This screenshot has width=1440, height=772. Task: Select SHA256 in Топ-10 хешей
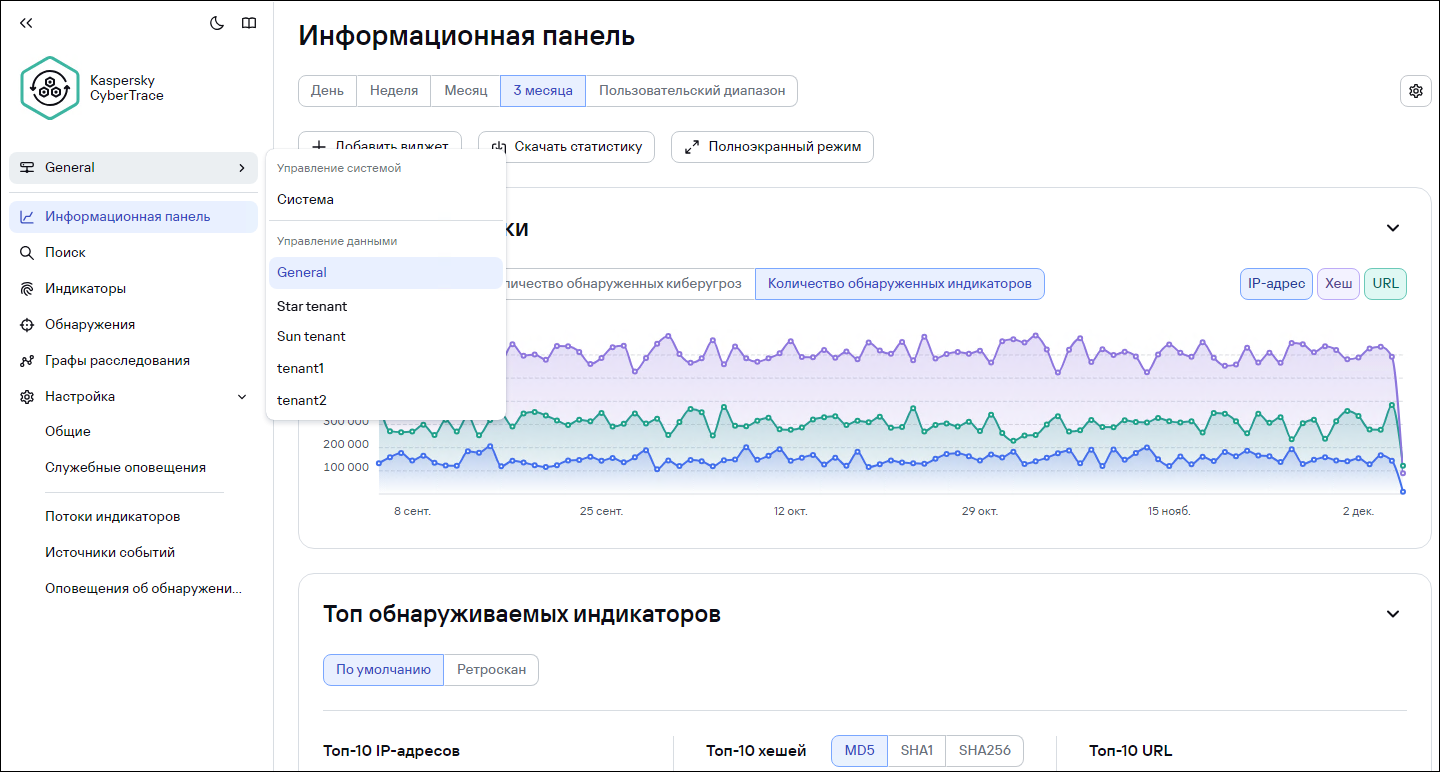[x=984, y=751]
